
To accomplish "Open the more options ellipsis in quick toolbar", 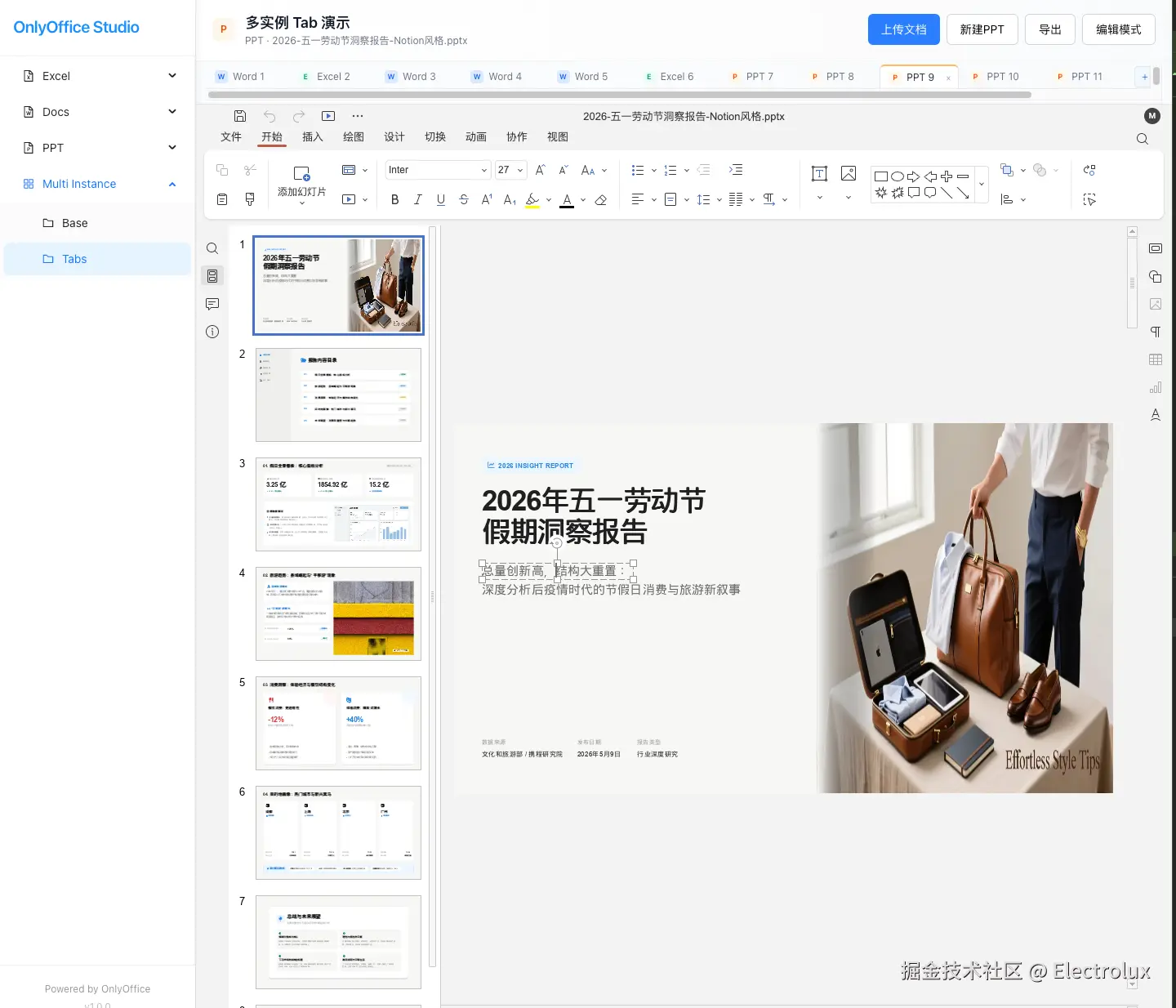I will coord(358,116).
